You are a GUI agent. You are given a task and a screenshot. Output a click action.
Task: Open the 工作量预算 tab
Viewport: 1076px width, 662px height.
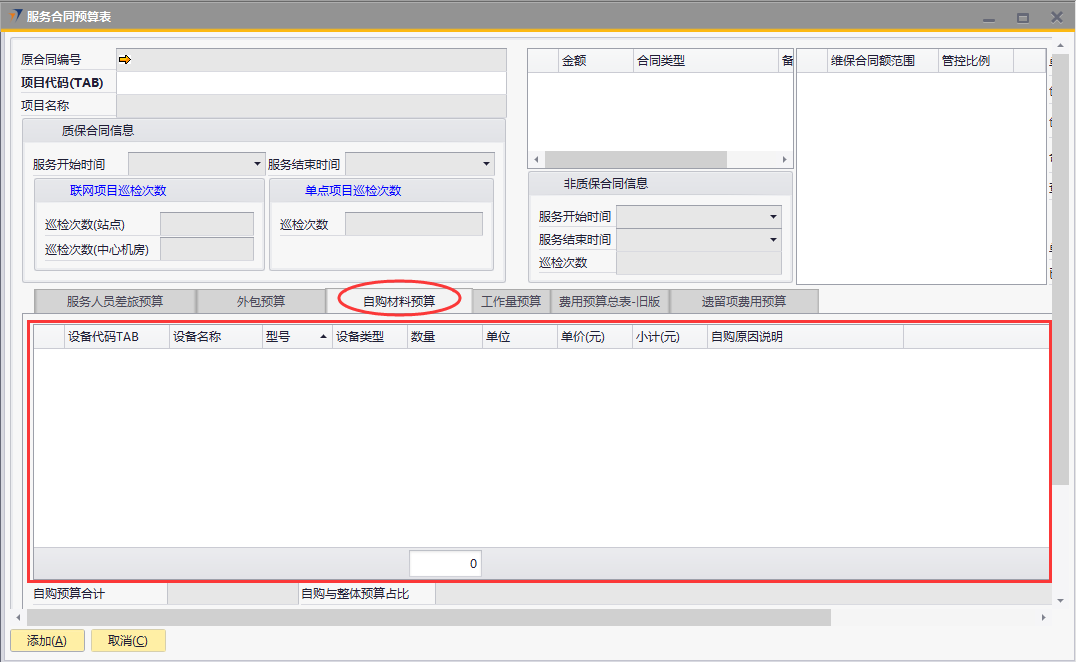tap(510, 301)
